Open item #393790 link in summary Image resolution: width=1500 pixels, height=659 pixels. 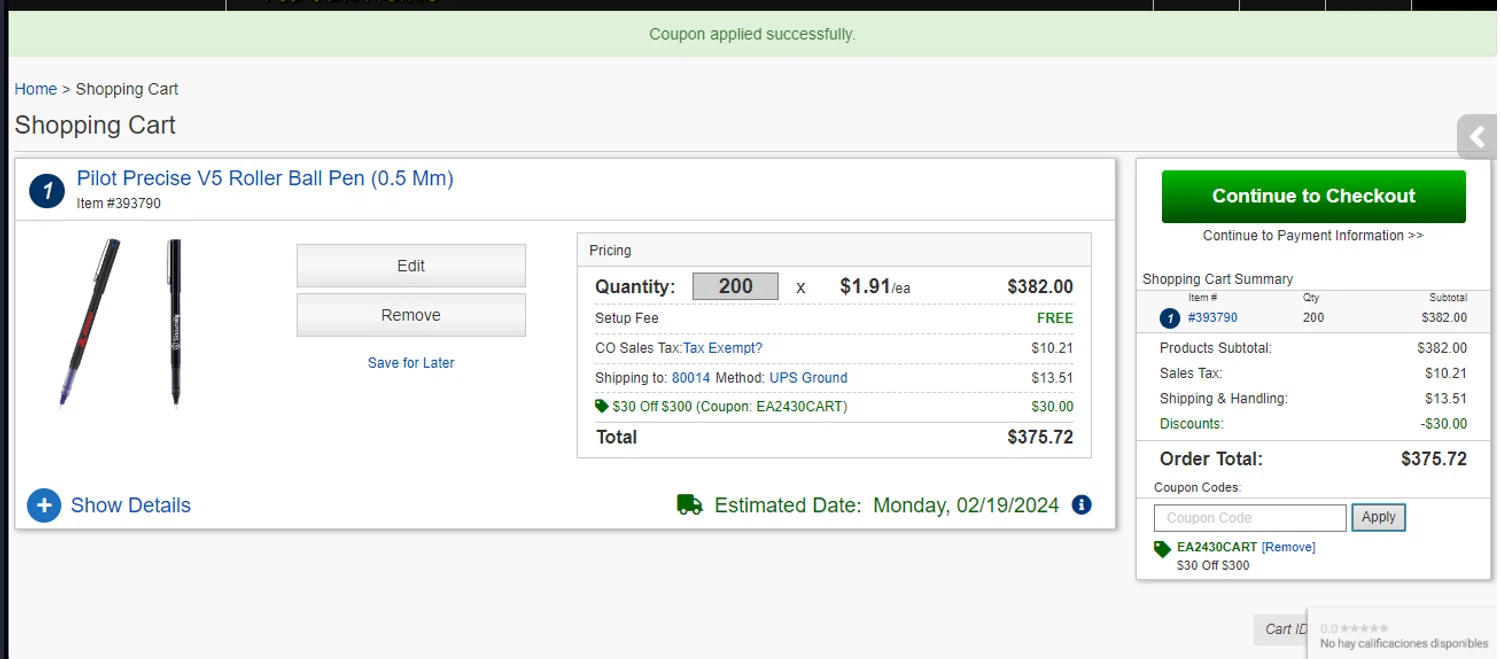coord(1212,318)
